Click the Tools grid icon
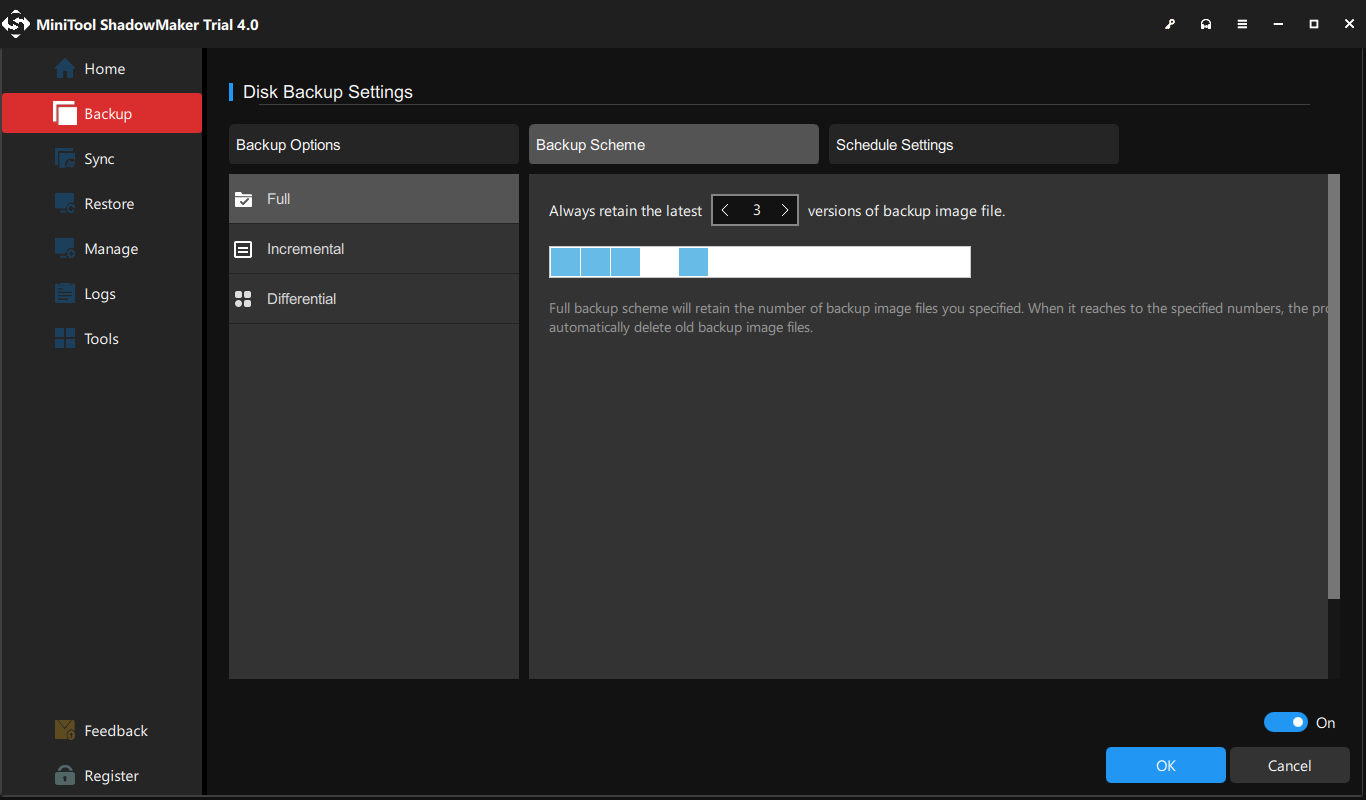 click(x=65, y=339)
